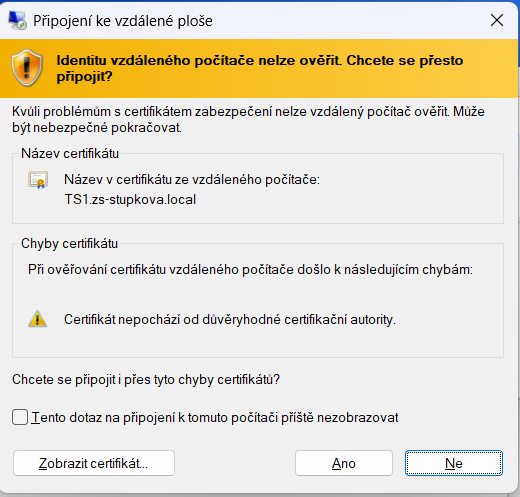
Task: Confirm connection with the 'Ano' button
Action: [344, 463]
